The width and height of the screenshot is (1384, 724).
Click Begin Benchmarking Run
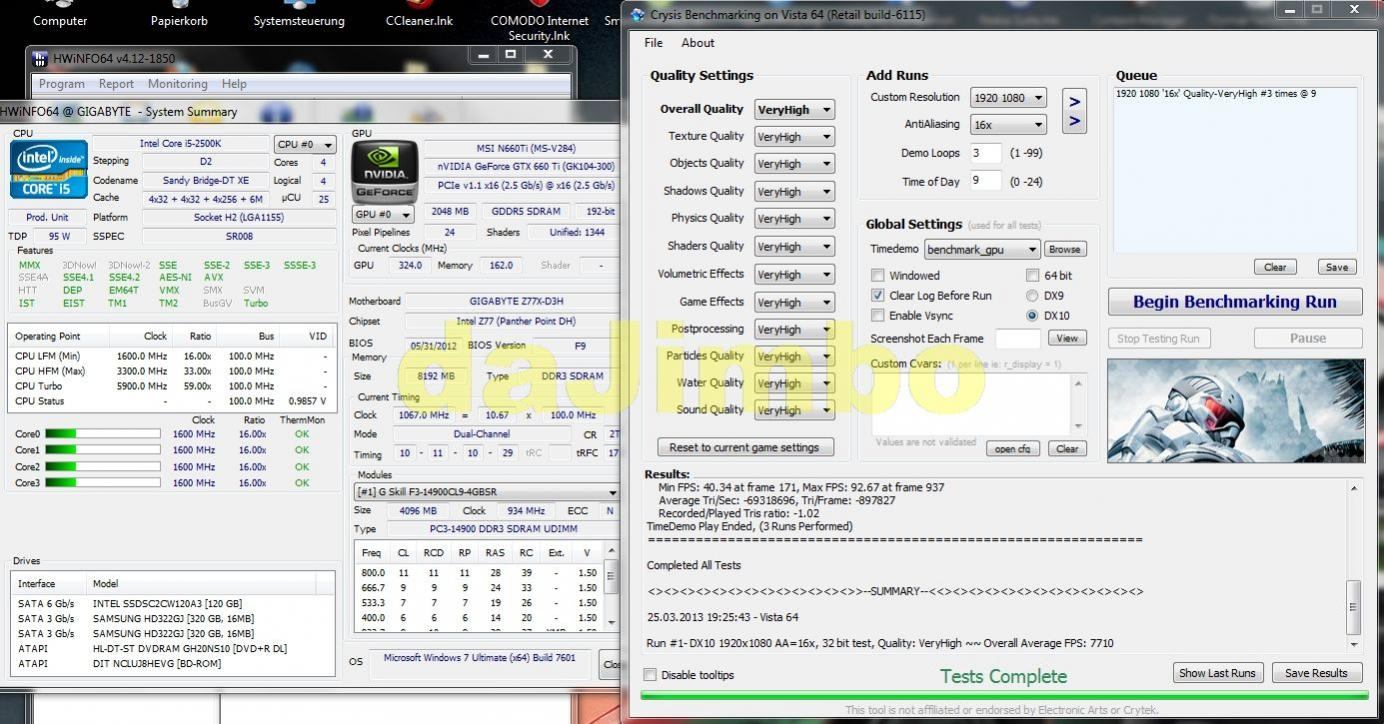coord(1235,302)
